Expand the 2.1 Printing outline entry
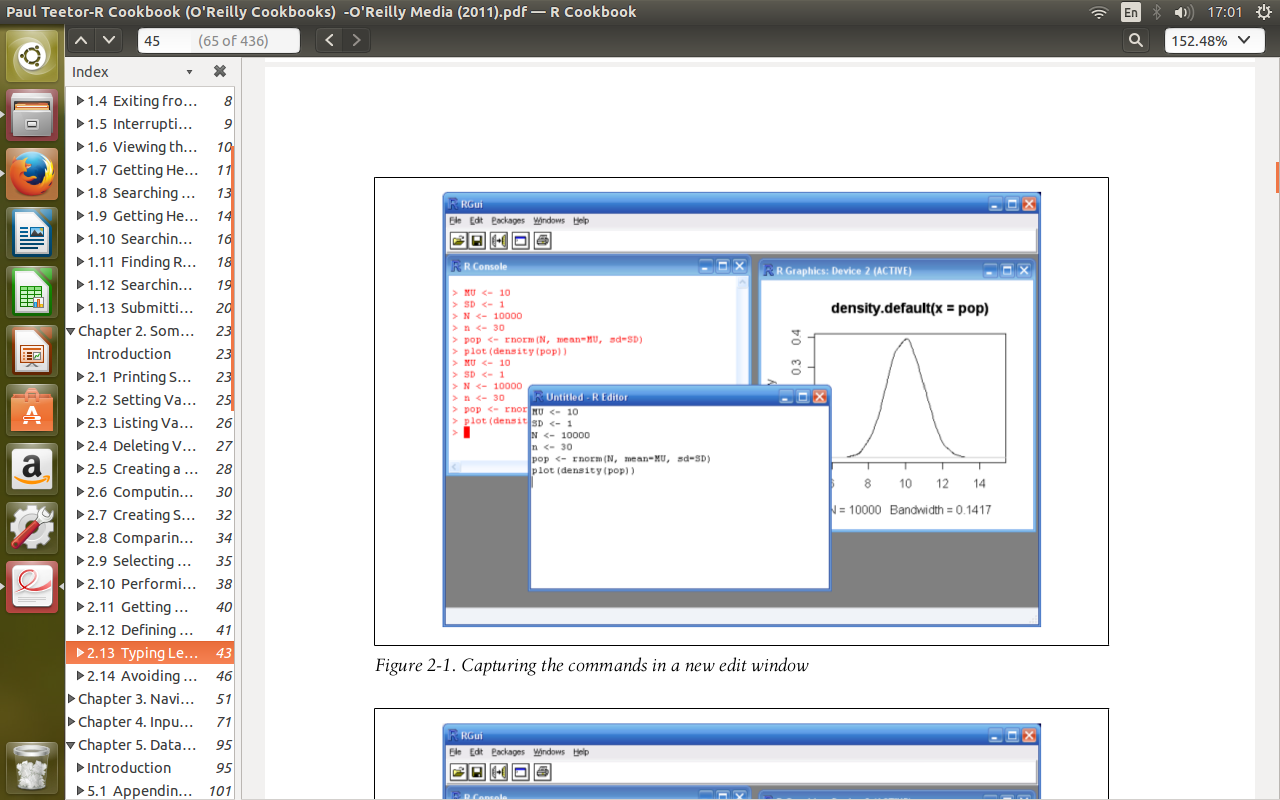The height and width of the screenshot is (800, 1280). coord(81,377)
